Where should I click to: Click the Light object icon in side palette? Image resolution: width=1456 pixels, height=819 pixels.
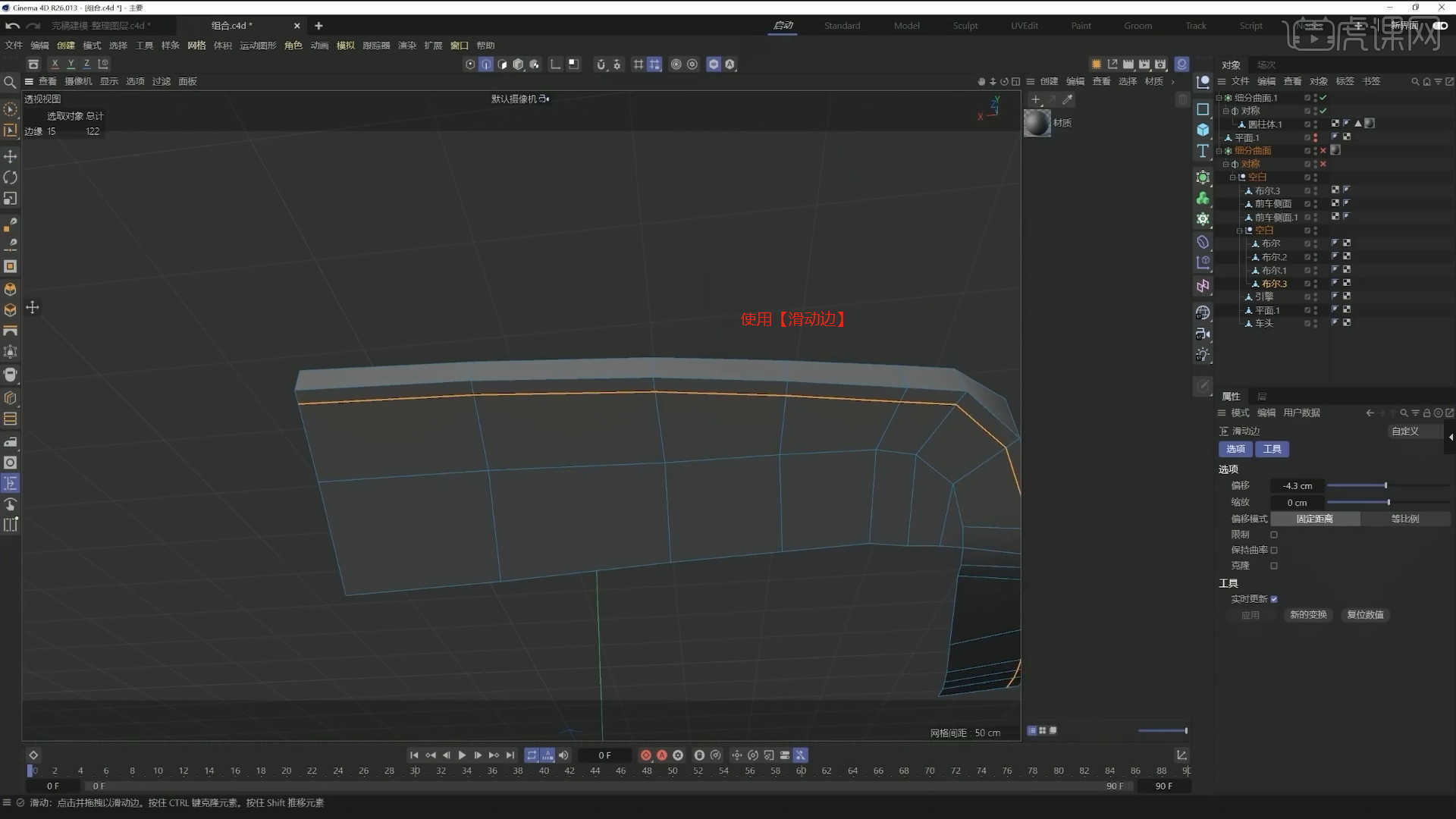coord(1203,354)
